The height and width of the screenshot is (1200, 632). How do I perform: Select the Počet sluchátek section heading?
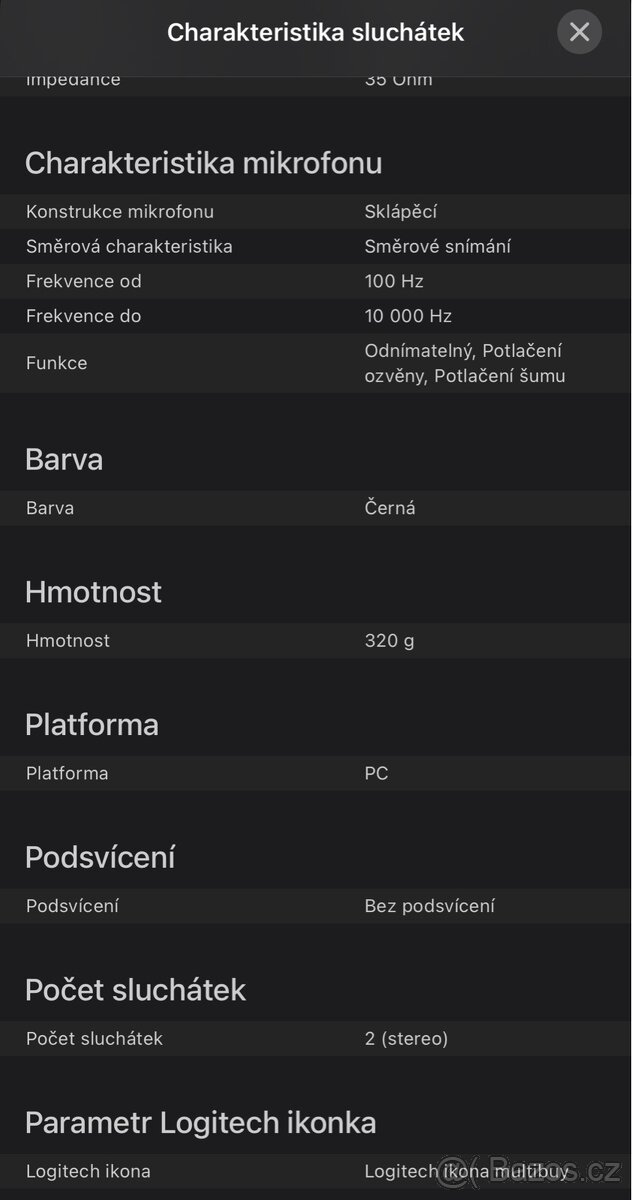tap(135, 989)
